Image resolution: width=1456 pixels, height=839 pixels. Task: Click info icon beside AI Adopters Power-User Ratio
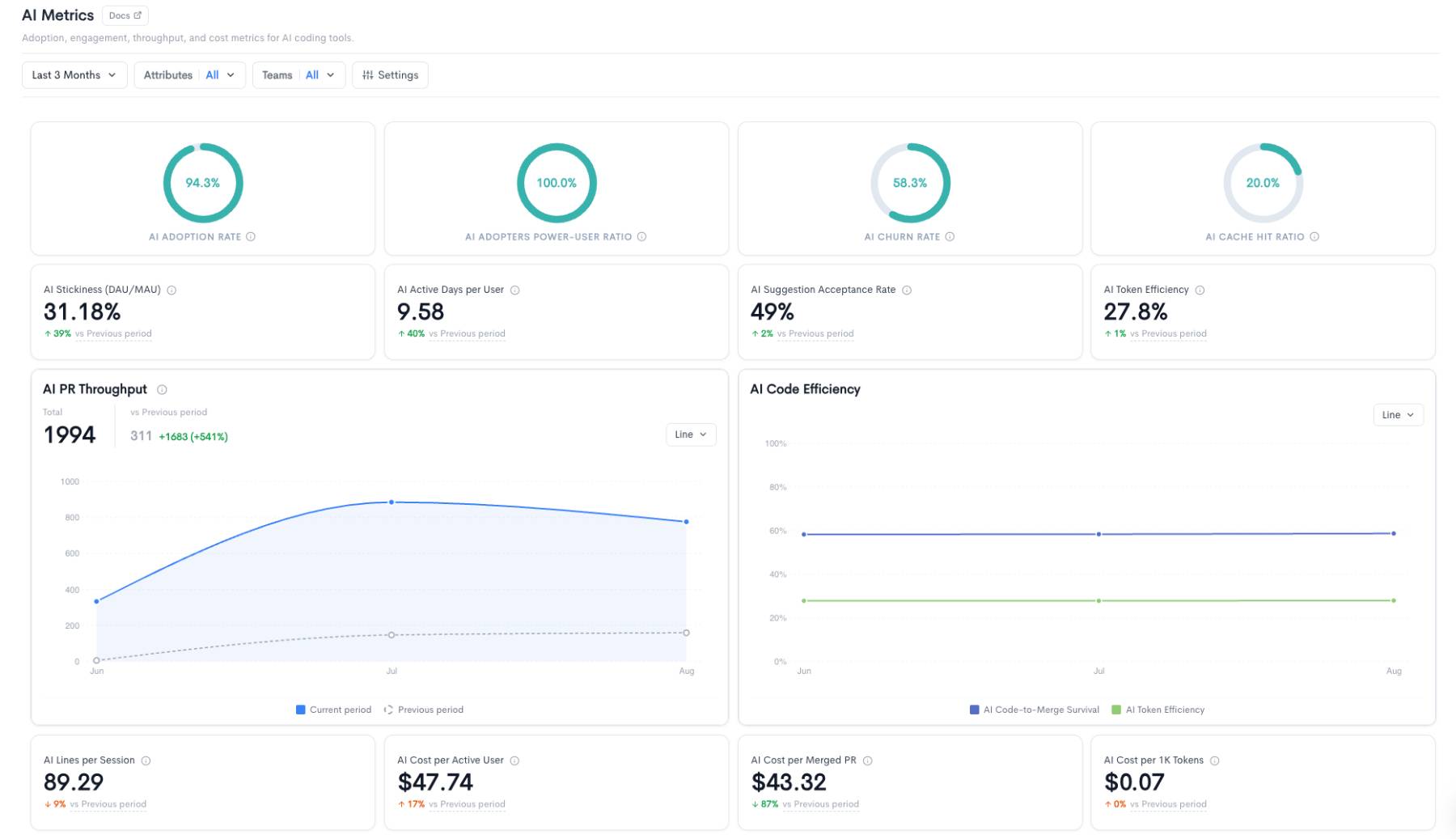(x=641, y=237)
